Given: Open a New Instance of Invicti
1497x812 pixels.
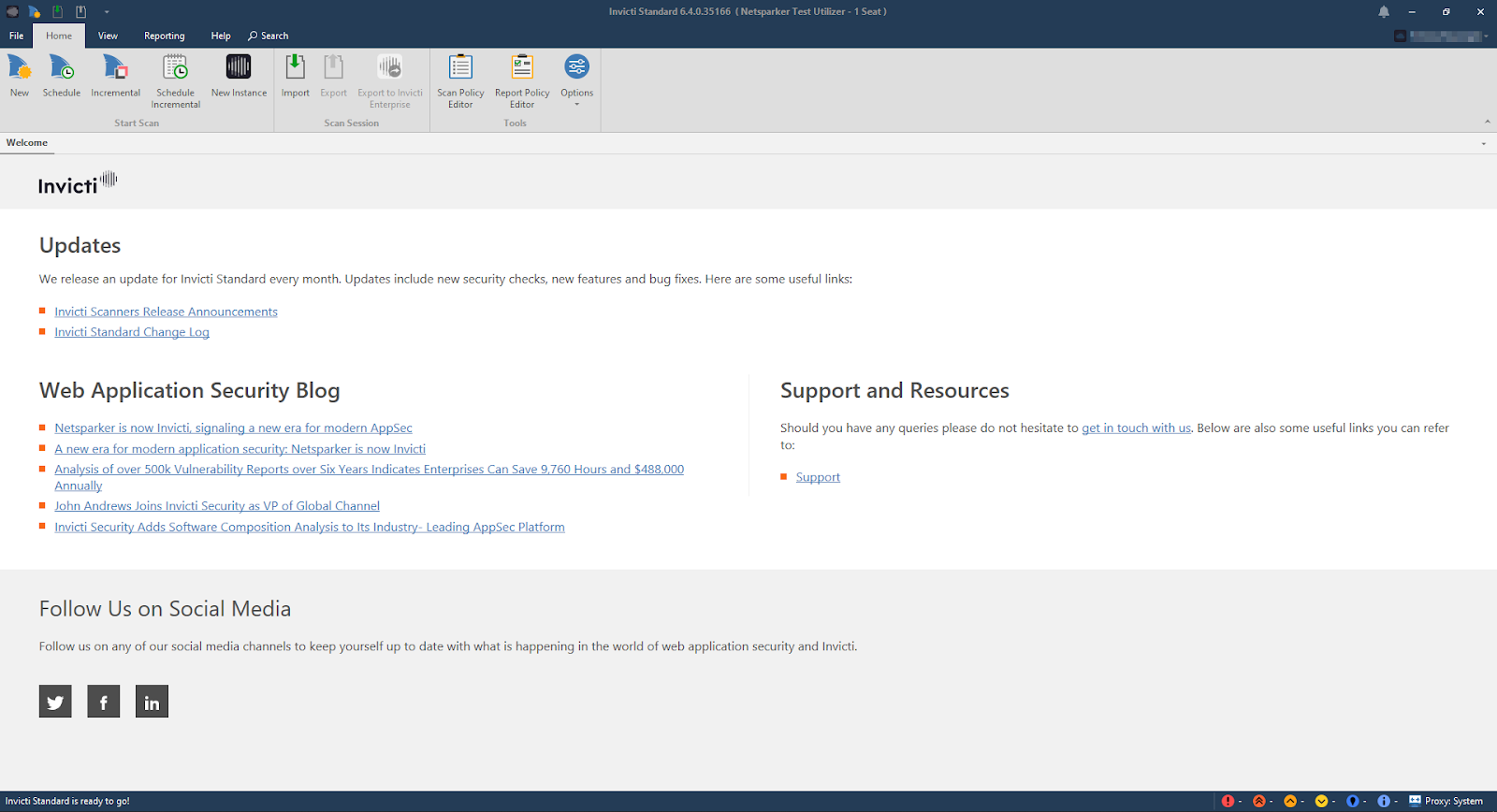Looking at the screenshot, I should click(239, 76).
